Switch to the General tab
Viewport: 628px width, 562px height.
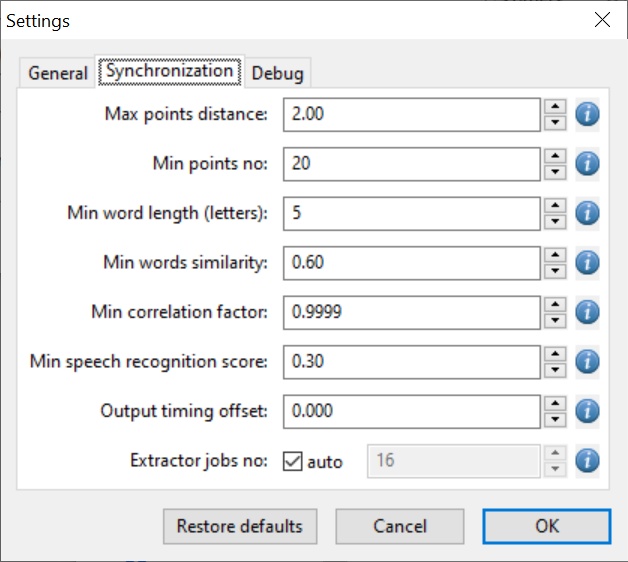[x=58, y=73]
